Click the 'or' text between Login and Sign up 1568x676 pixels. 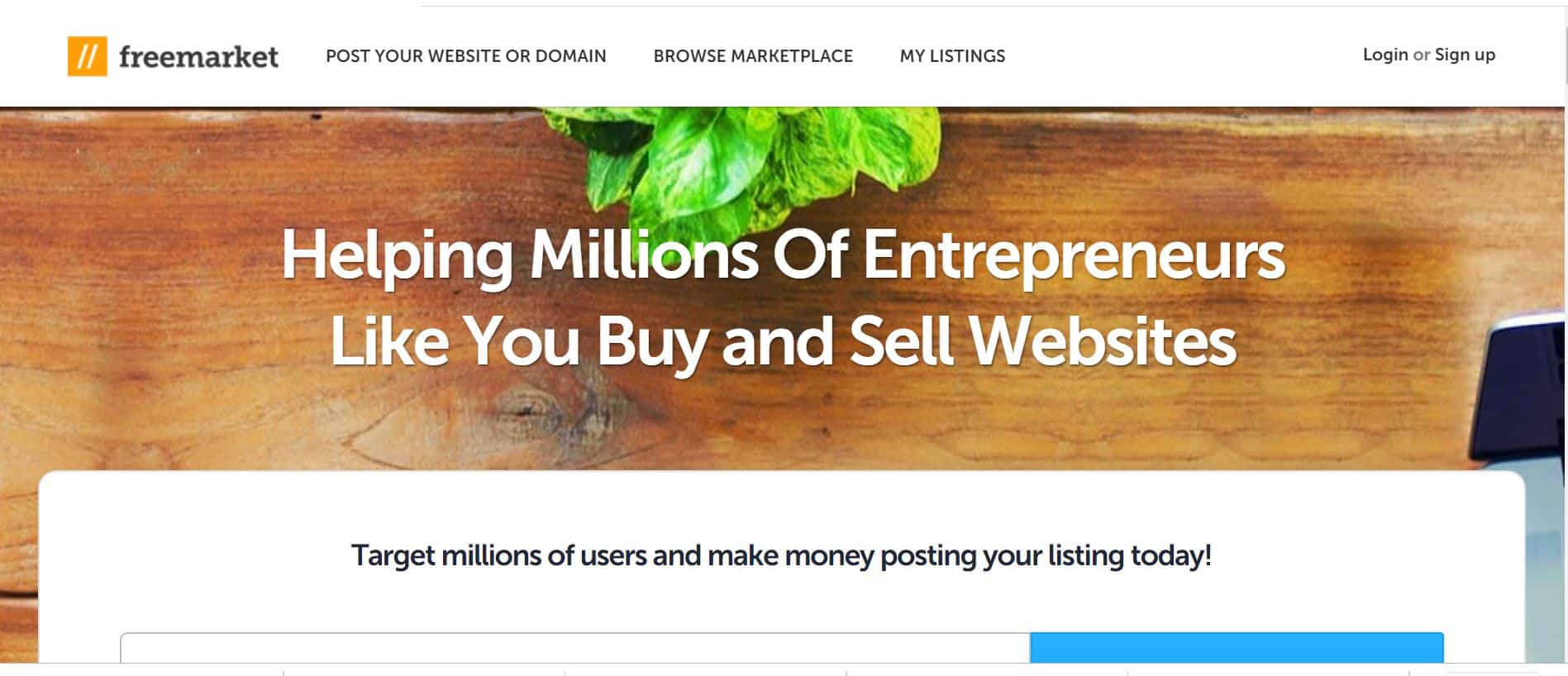point(1422,55)
